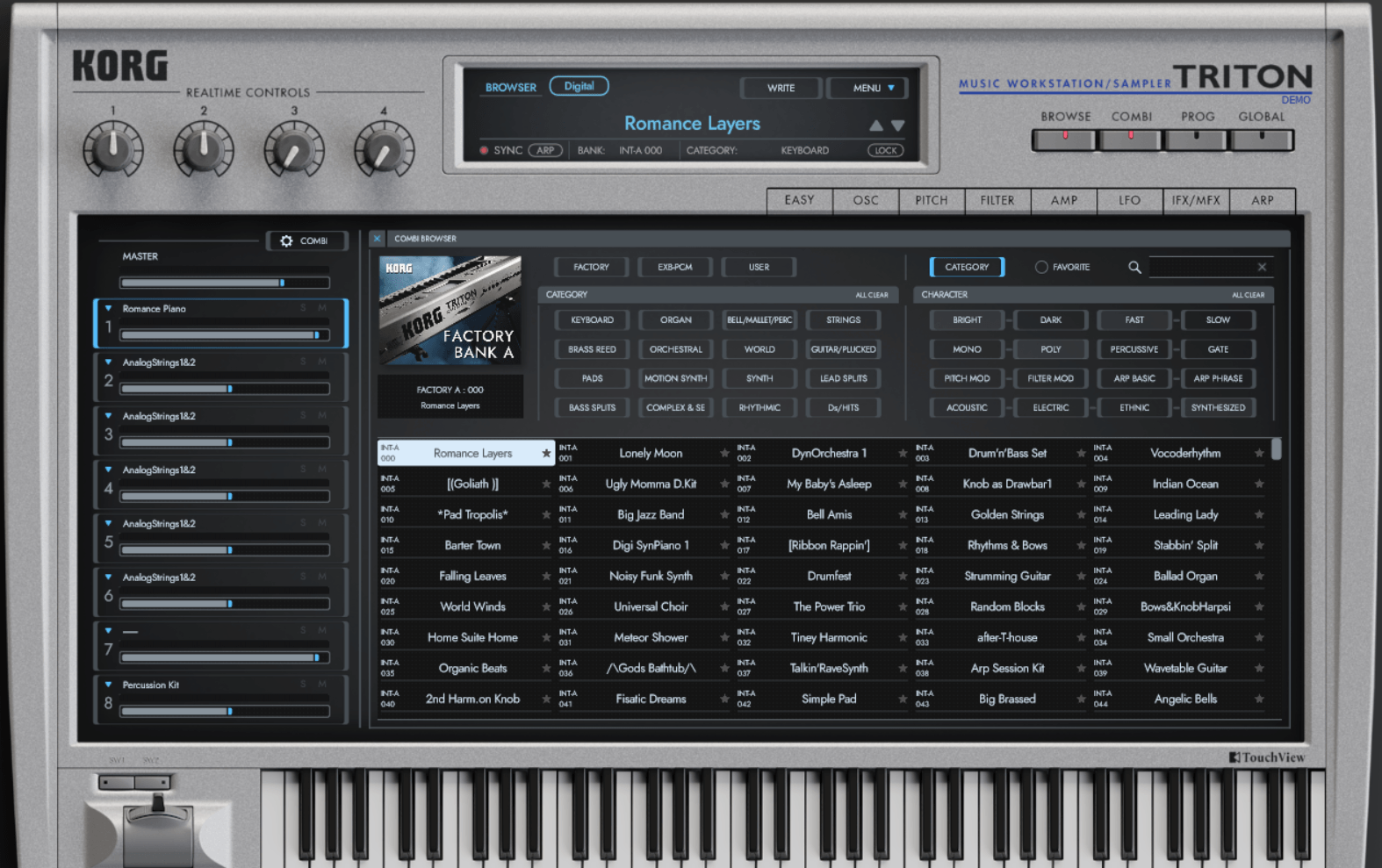Viewport: 1382px width, 868px height.
Task: Switch to the ARP tab
Action: coord(1263,201)
